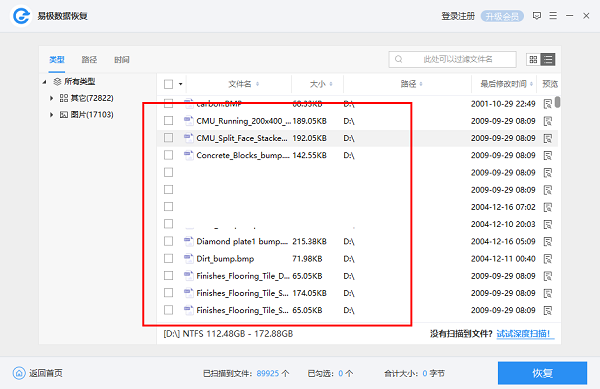Screen dimensions: 600x389
Task: Preview the 174.05KB Finishes_Flooring_Tile_S file
Action: (548, 293)
